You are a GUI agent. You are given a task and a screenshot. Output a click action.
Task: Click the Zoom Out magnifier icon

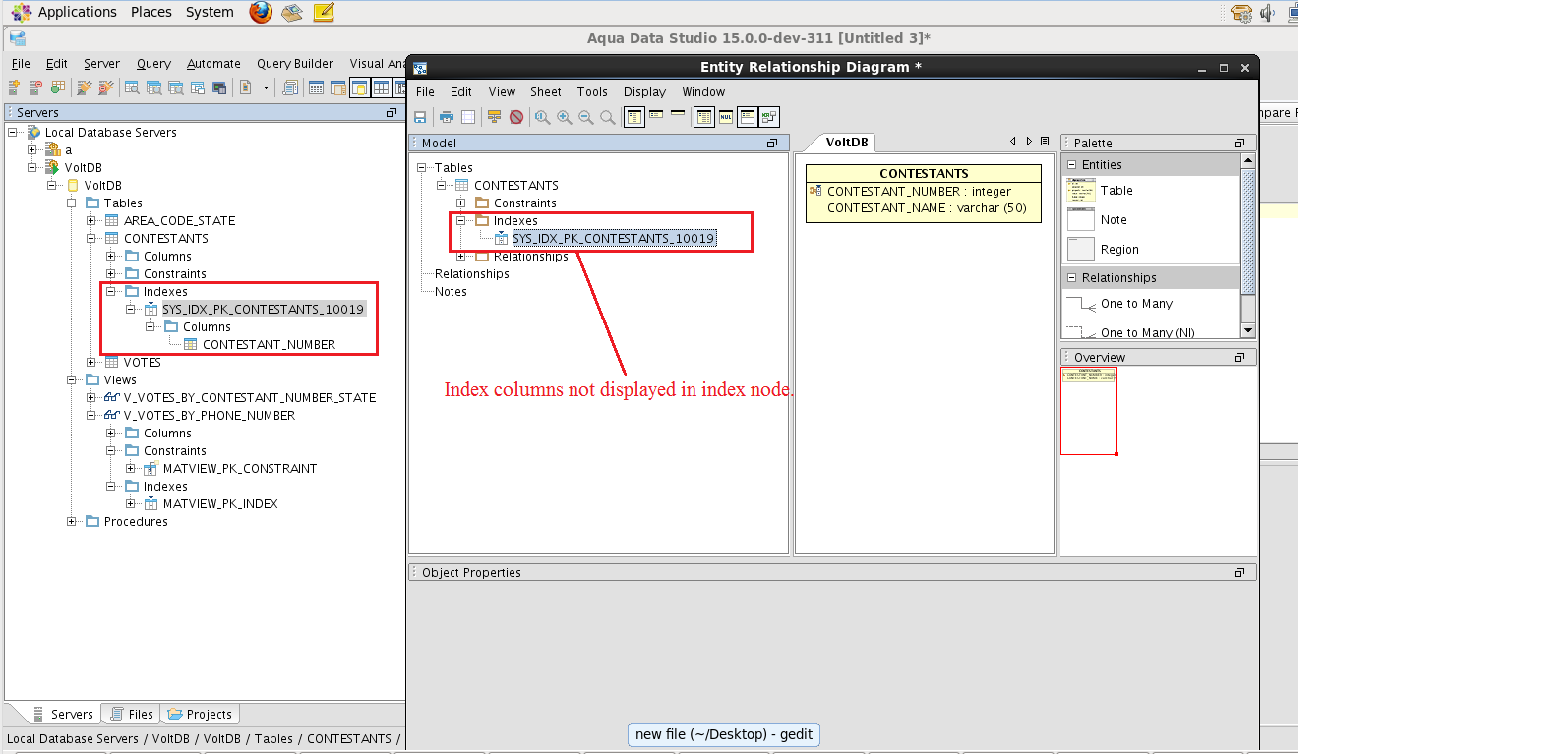click(x=586, y=117)
